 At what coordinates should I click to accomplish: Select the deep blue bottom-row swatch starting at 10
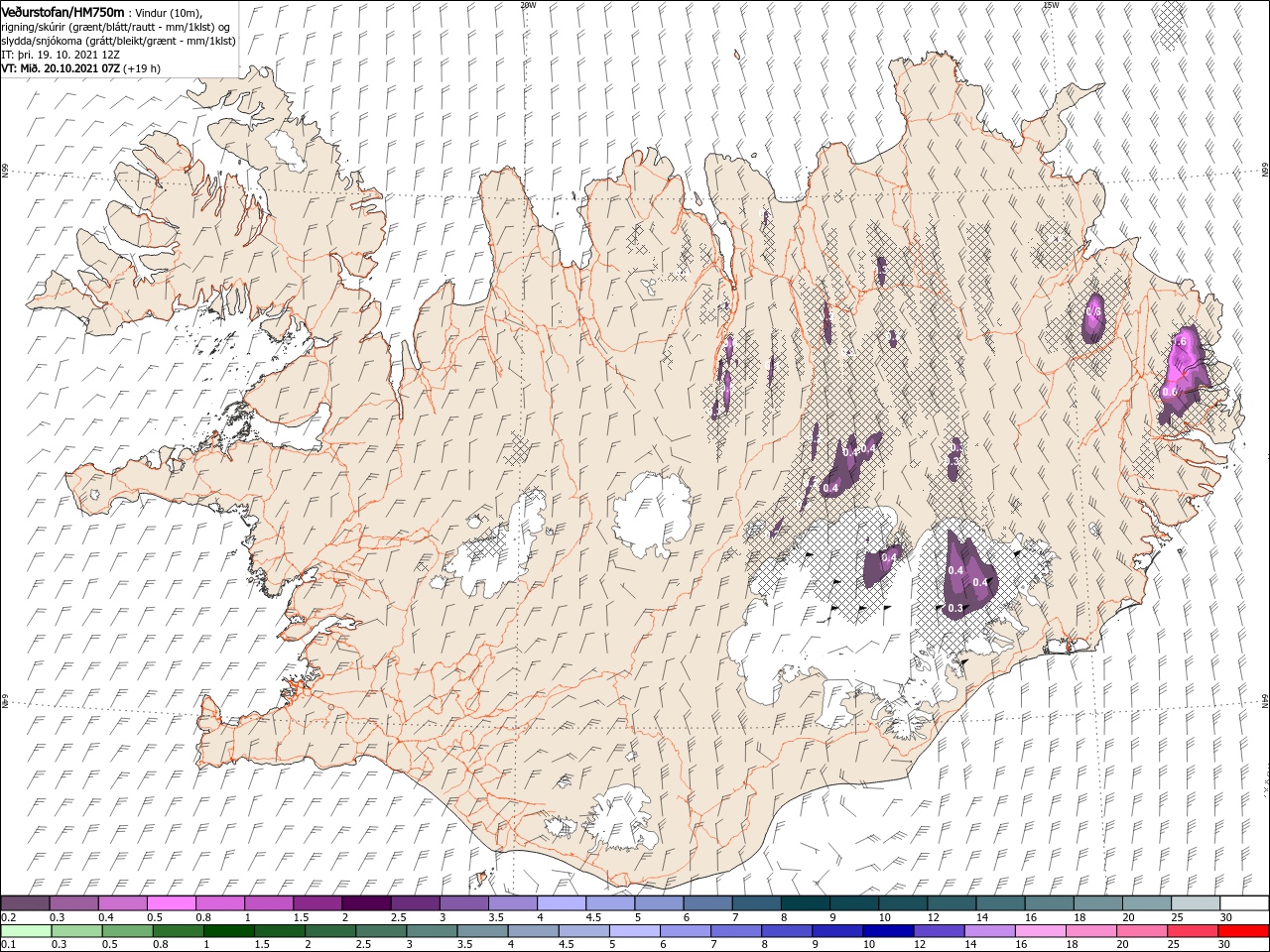(x=888, y=931)
